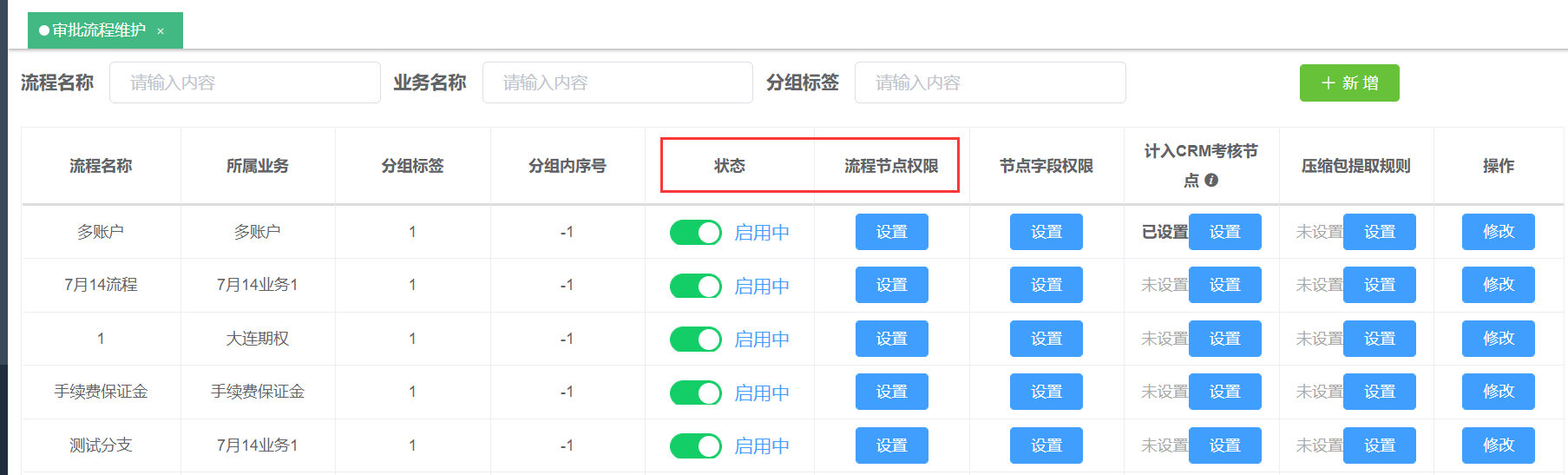Screen dimensions: 1568x475
Task: Open 流程节点权限 设置 for 7月14流程
Action: pyautogui.click(x=892, y=285)
